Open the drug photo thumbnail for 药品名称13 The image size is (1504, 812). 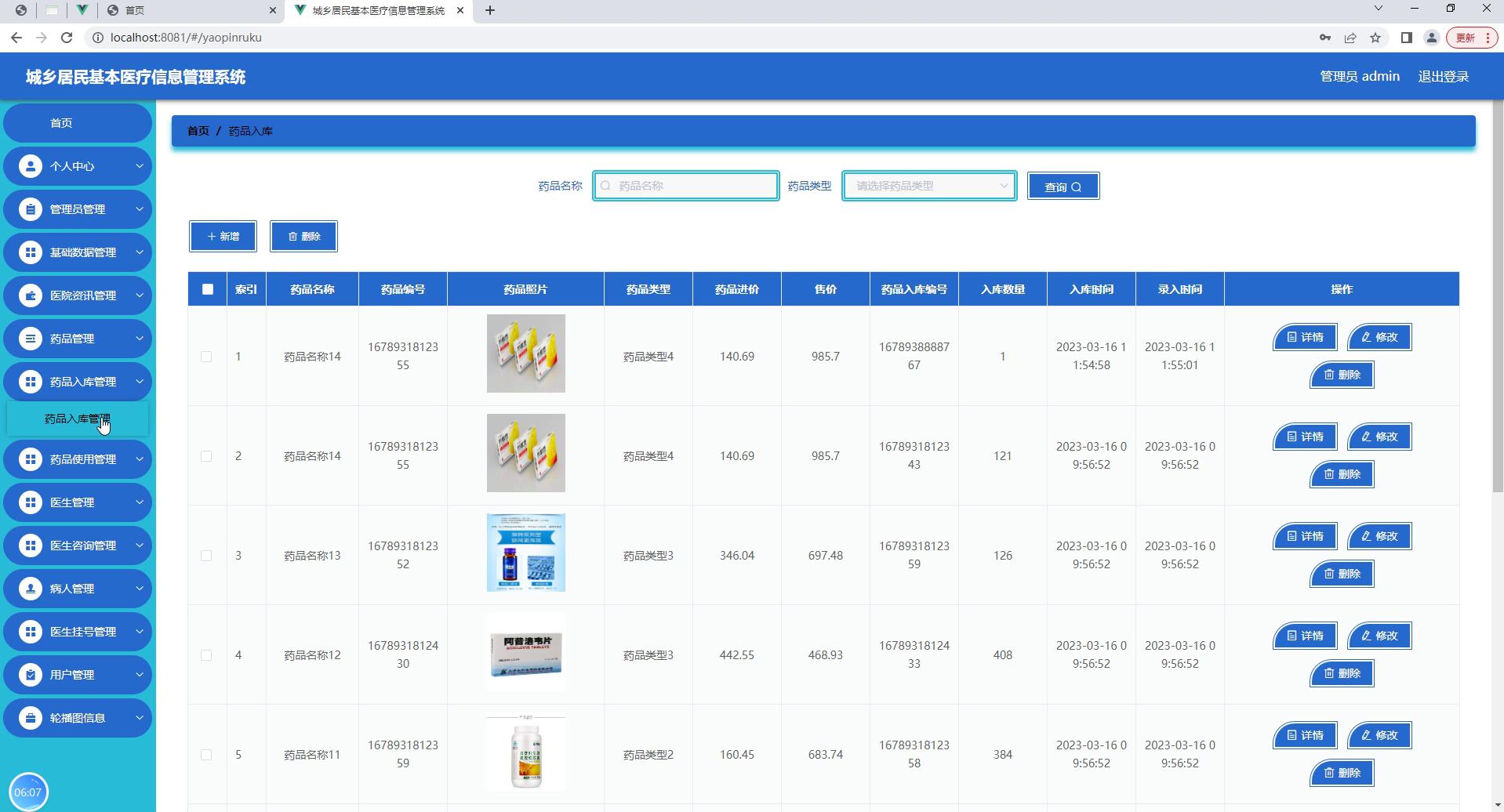tap(525, 553)
